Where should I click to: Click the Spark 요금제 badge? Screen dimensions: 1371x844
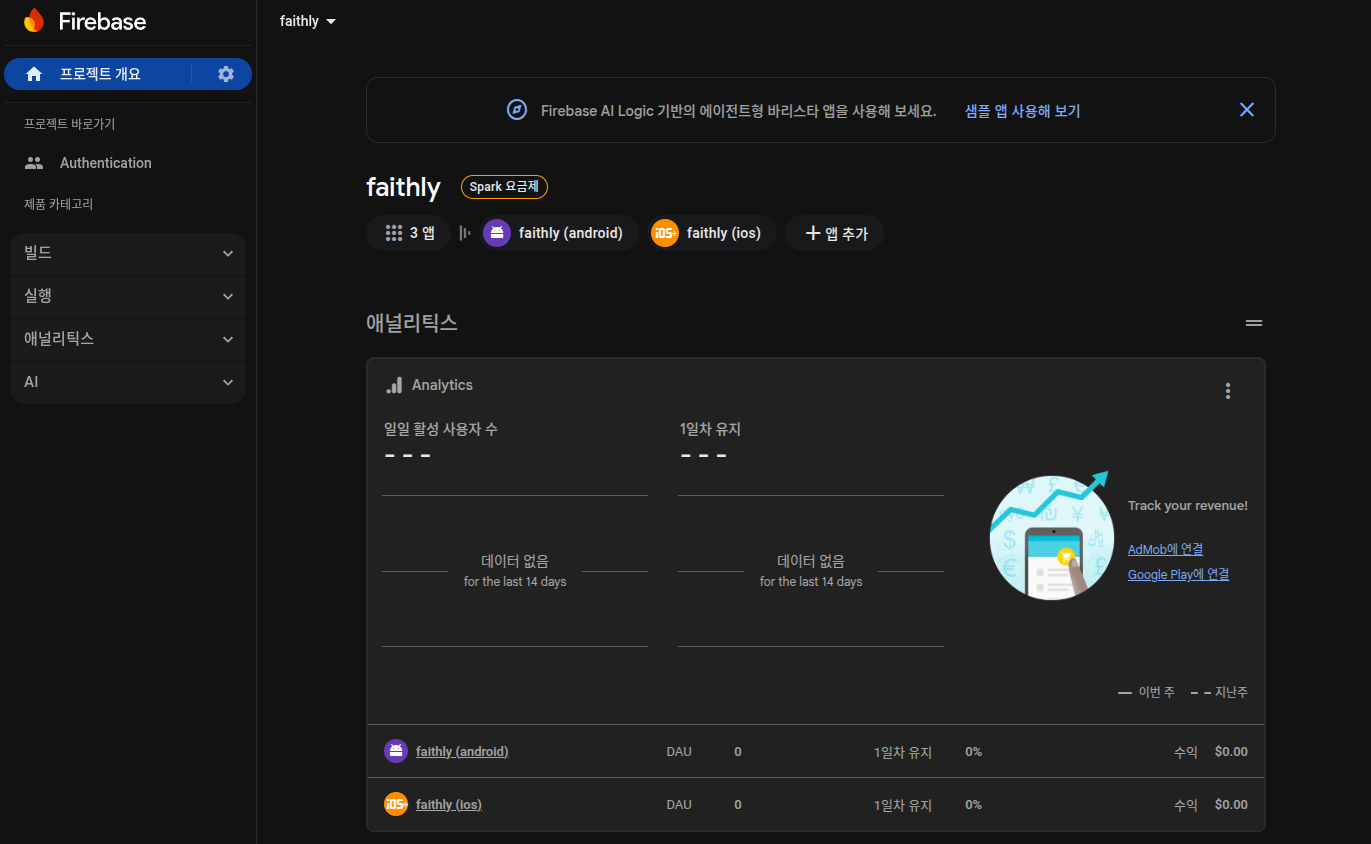click(x=504, y=187)
